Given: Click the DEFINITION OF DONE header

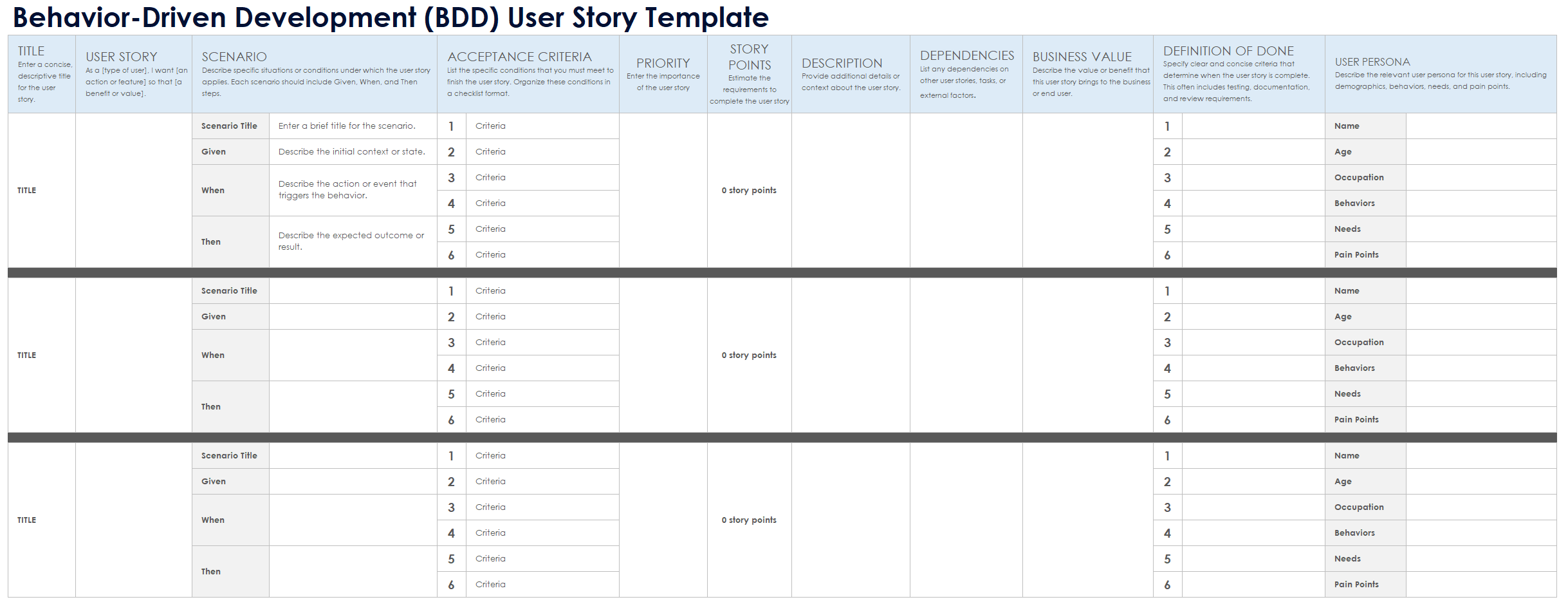Looking at the screenshot, I should point(1239,74).
